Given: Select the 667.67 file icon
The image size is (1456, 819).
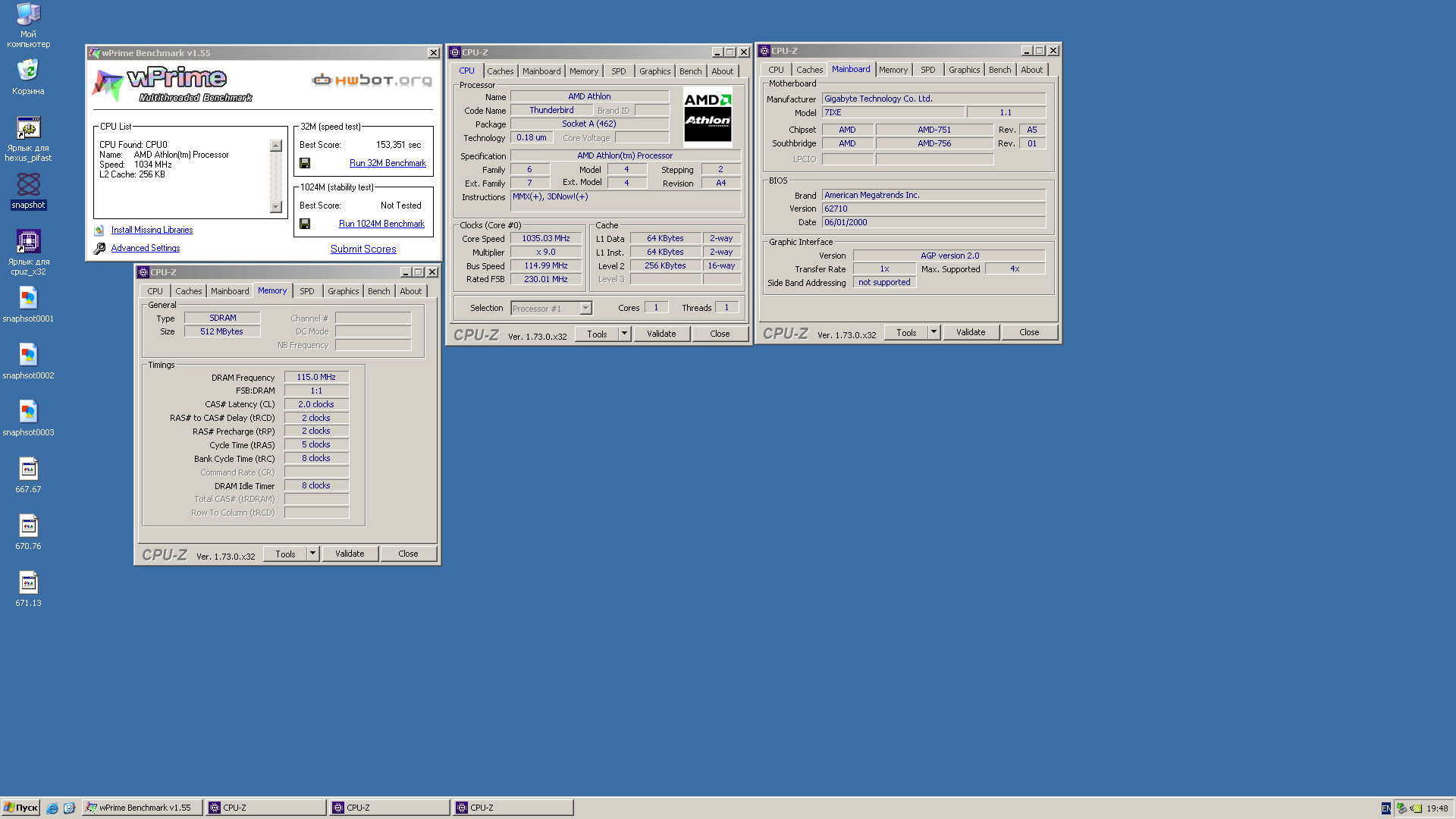Looking at the screenshot, I should (28, 469).
